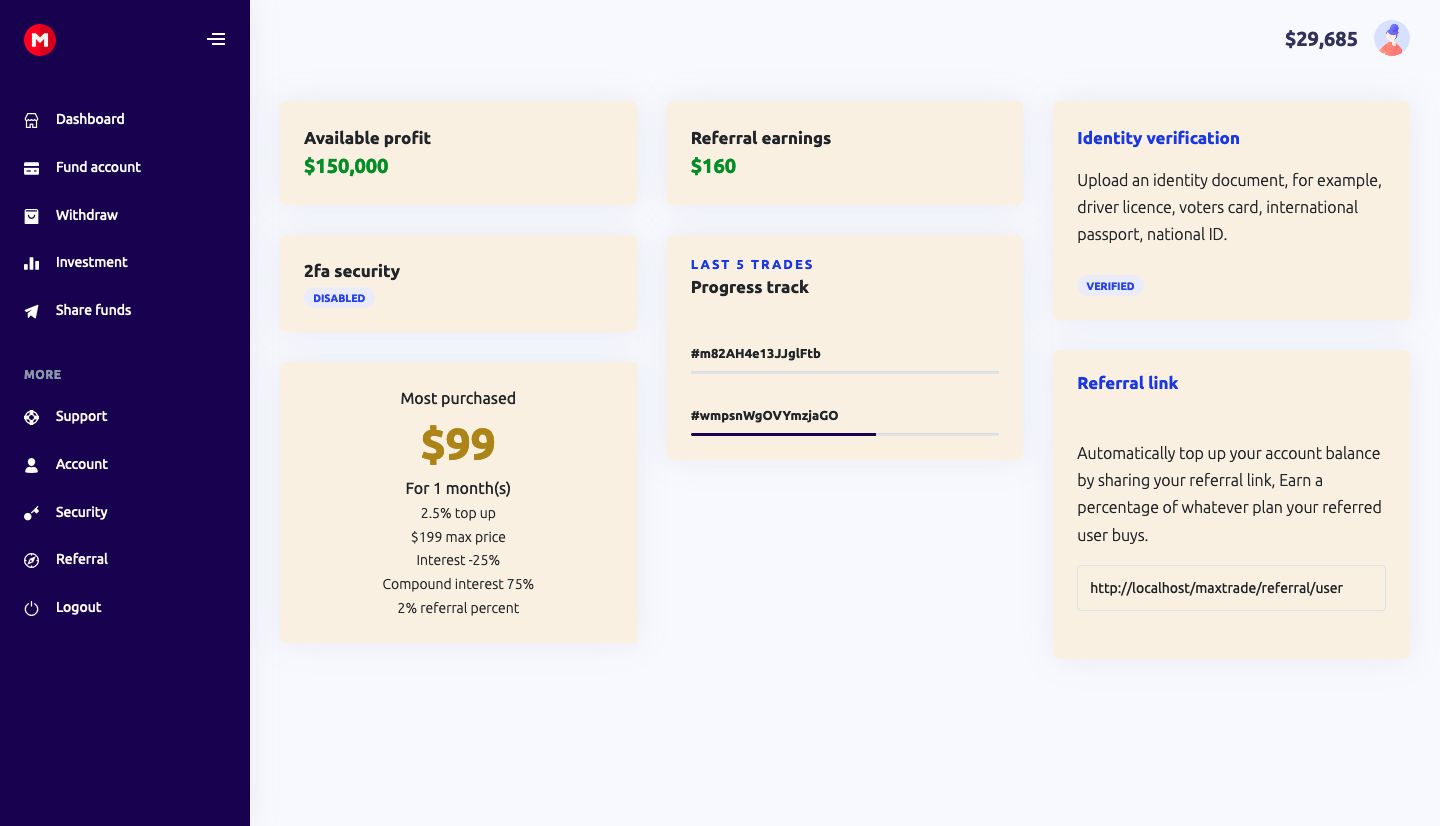Click the VERIFIED identity badge

[1110, 286]
